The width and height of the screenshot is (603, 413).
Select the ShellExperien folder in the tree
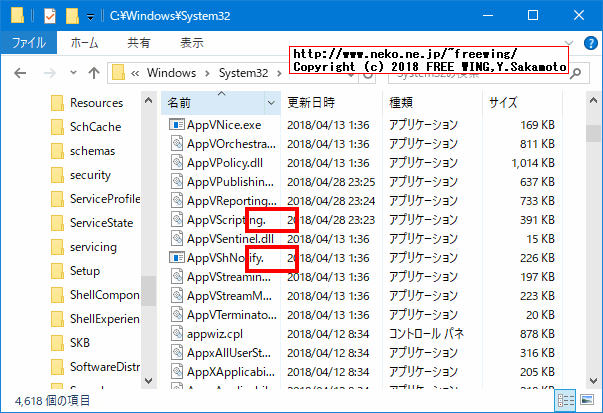(x=95, y=319)
